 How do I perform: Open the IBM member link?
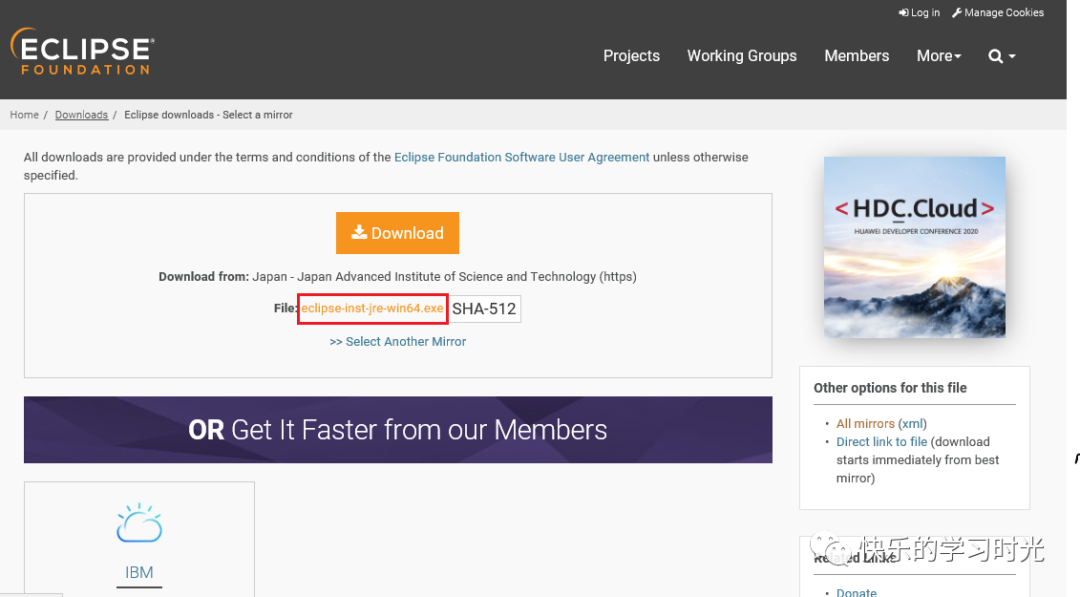139,572
